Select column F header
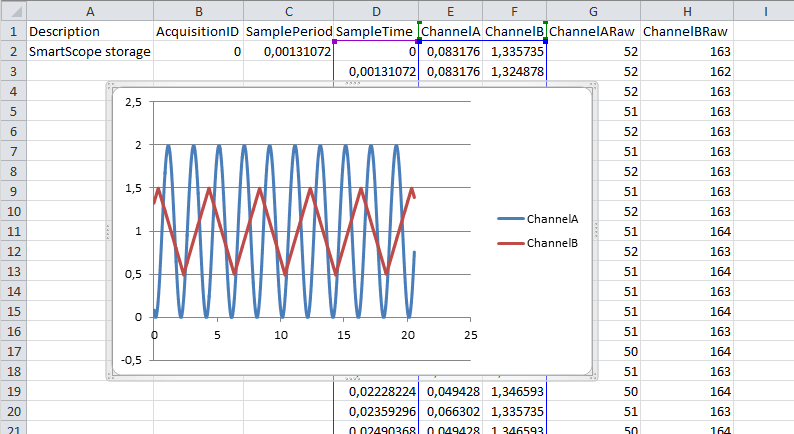Screen dimensions: 794x434 (x=514, y=11)
